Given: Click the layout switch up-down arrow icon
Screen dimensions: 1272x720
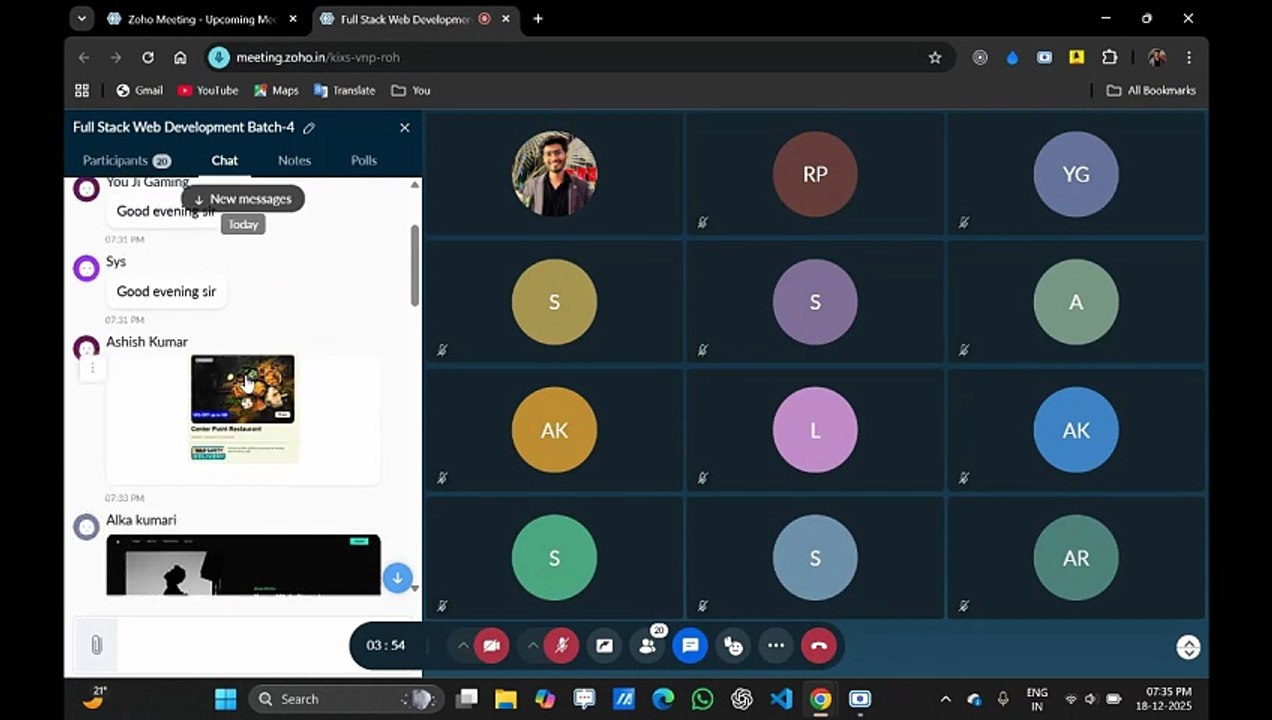Looking at the screenshot, I should [x=1188, y=647].
